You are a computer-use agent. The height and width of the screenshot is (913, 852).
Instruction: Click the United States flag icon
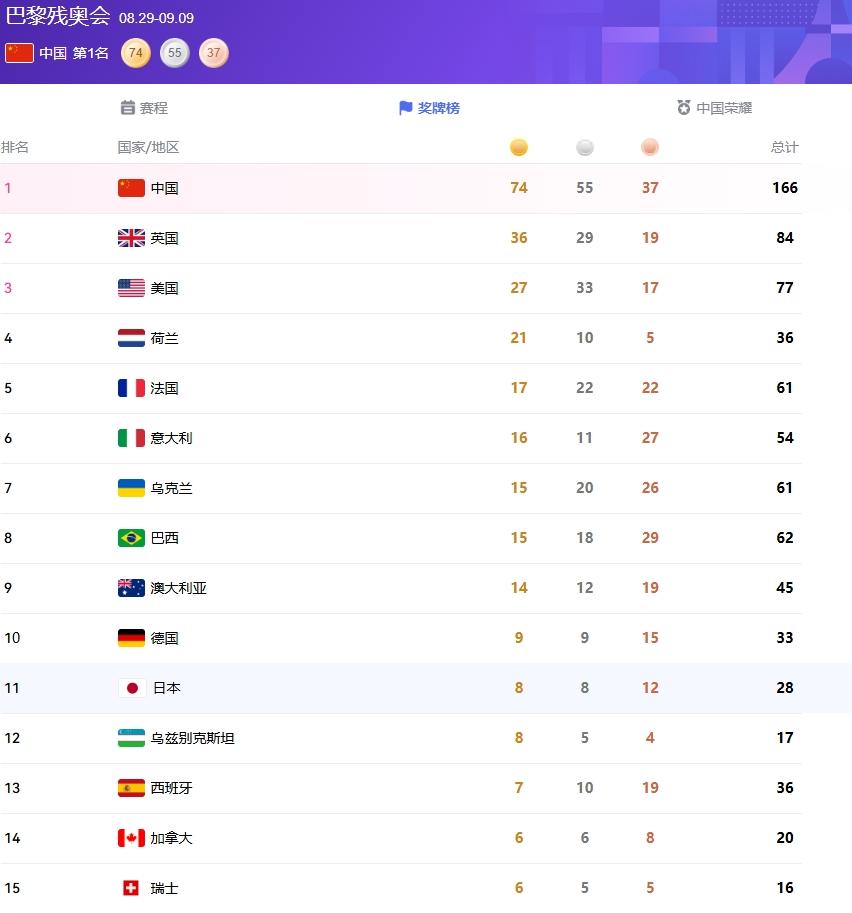pos(131,288)
